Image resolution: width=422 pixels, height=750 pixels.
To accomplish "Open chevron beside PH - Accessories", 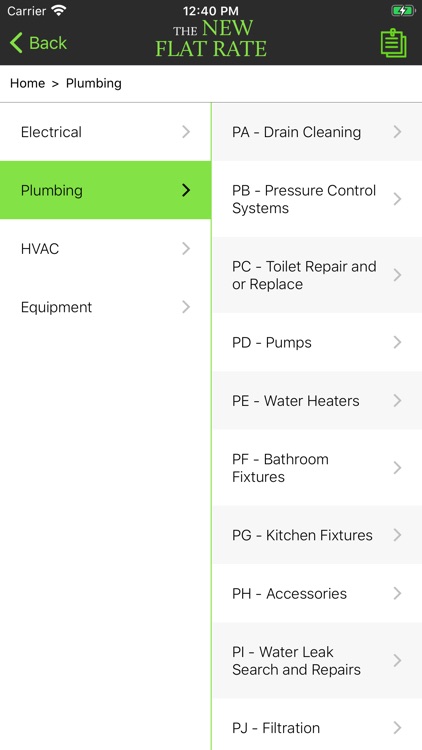I will pos(397,594).
